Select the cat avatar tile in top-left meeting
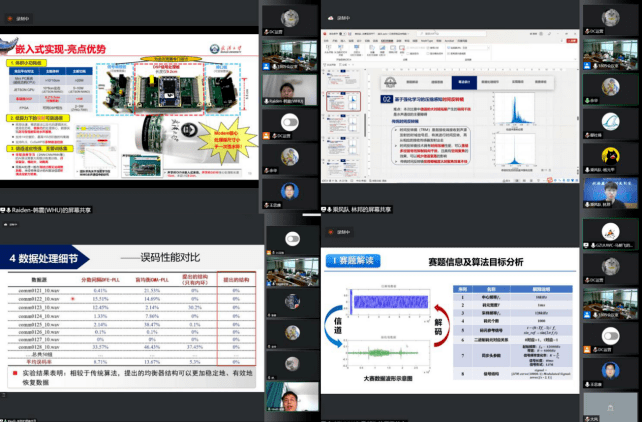The height and width of the screenshot is (422, 642). pyautogui.click(x=290, y=20)
